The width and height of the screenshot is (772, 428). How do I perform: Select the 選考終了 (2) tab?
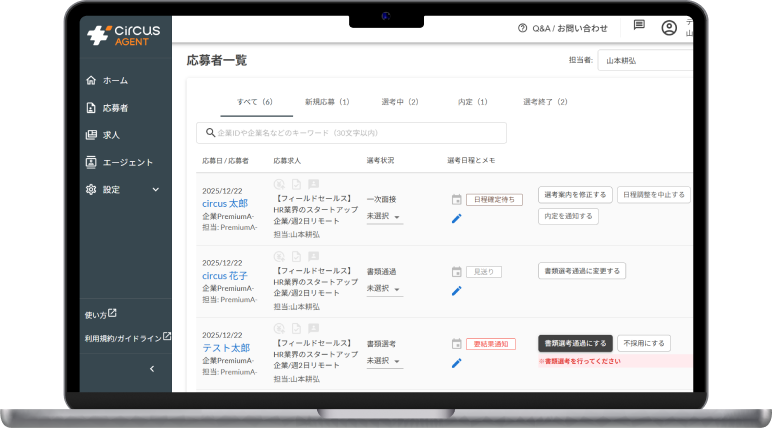click(545, 102)
